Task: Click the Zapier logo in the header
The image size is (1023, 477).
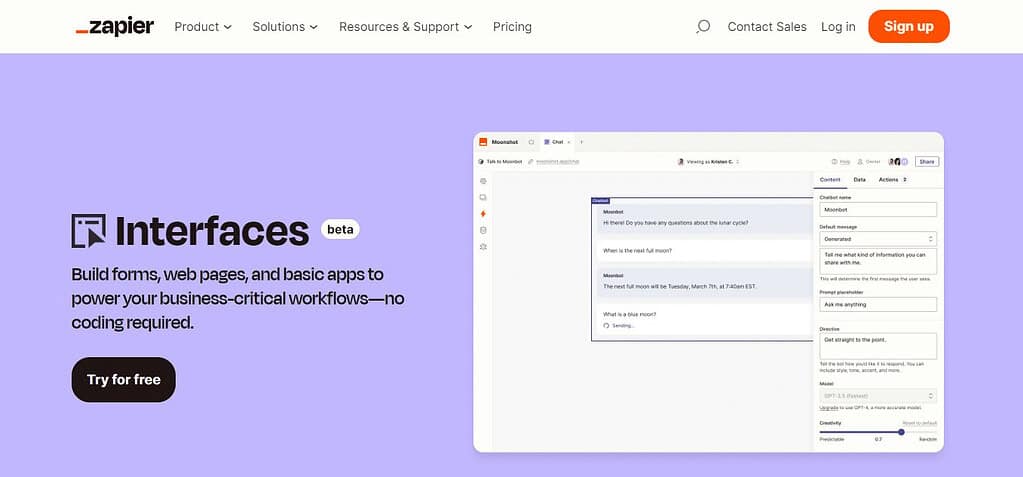Action: 115,27
